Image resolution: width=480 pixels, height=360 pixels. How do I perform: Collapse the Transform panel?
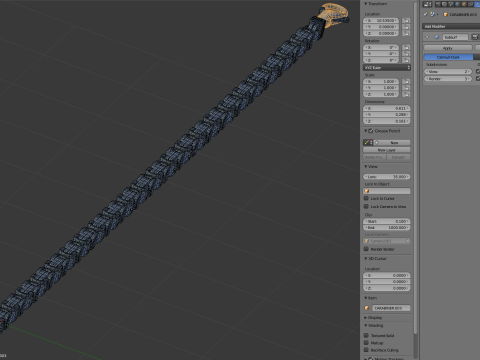click(366, 4)
